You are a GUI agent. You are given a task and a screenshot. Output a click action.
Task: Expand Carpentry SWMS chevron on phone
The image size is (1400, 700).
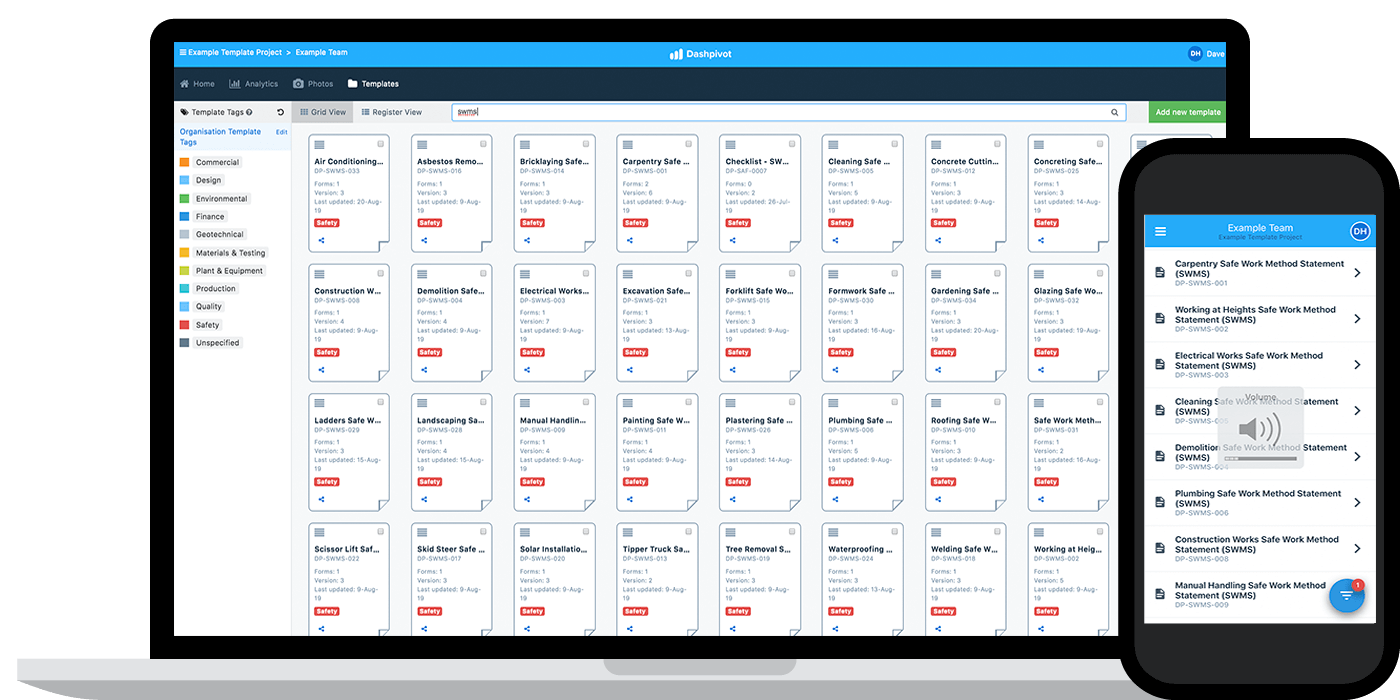(1357, 273)
